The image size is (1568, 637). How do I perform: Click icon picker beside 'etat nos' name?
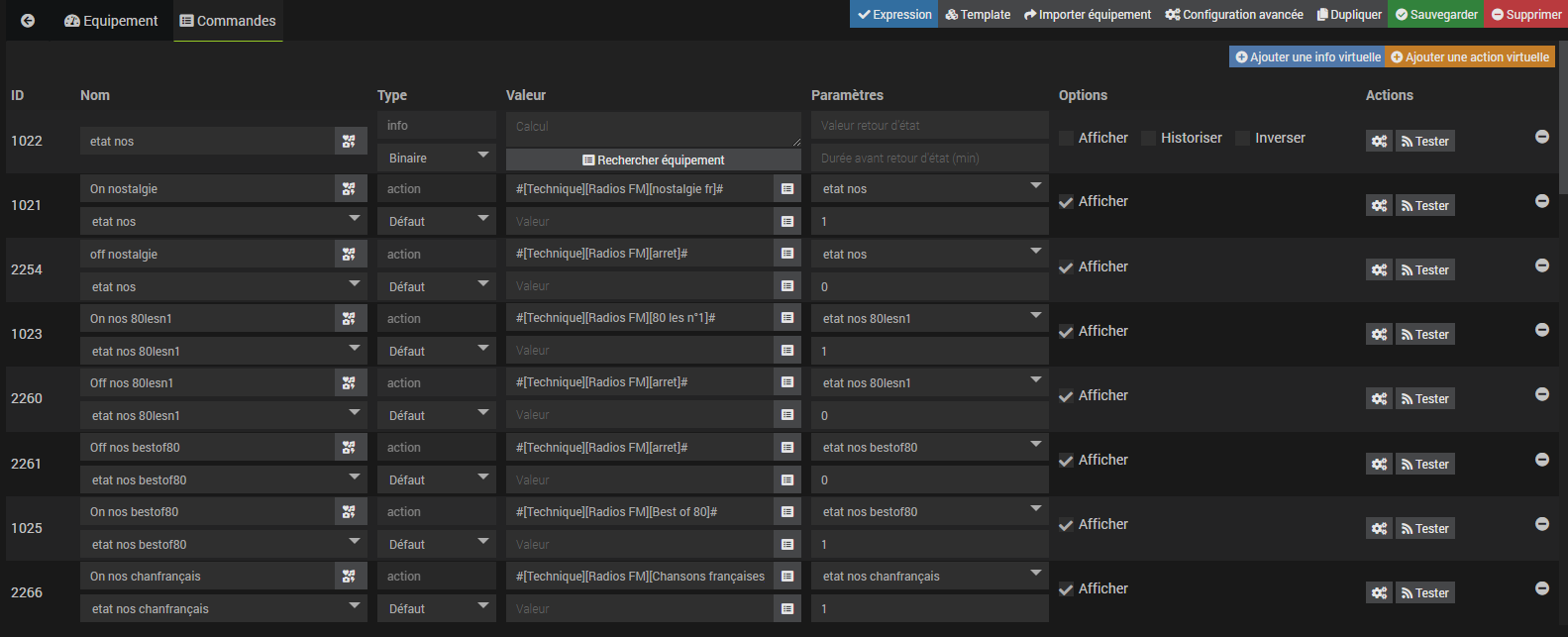[x=349, y=142]
